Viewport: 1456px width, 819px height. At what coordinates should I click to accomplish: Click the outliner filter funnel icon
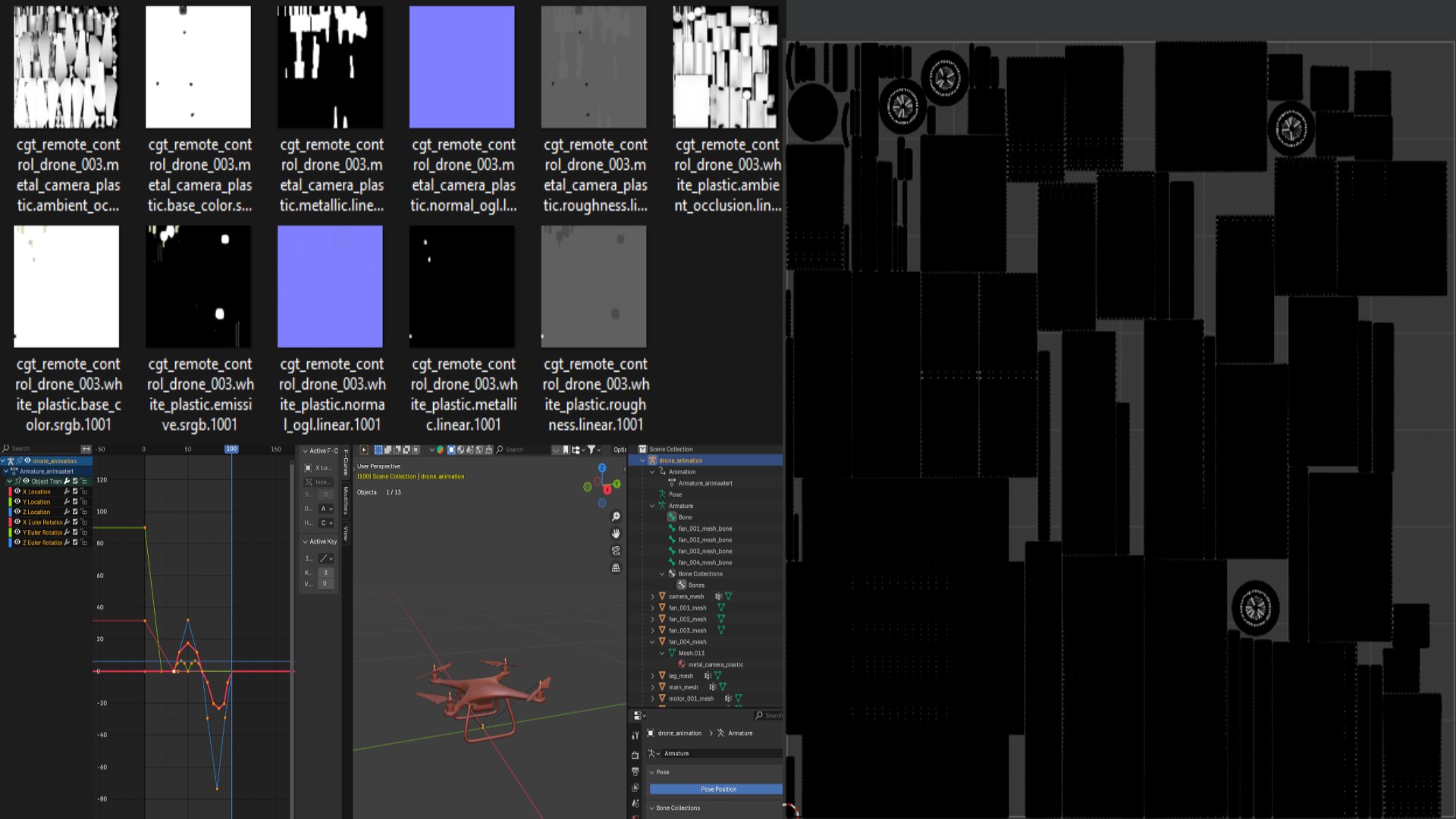(591, 450)
